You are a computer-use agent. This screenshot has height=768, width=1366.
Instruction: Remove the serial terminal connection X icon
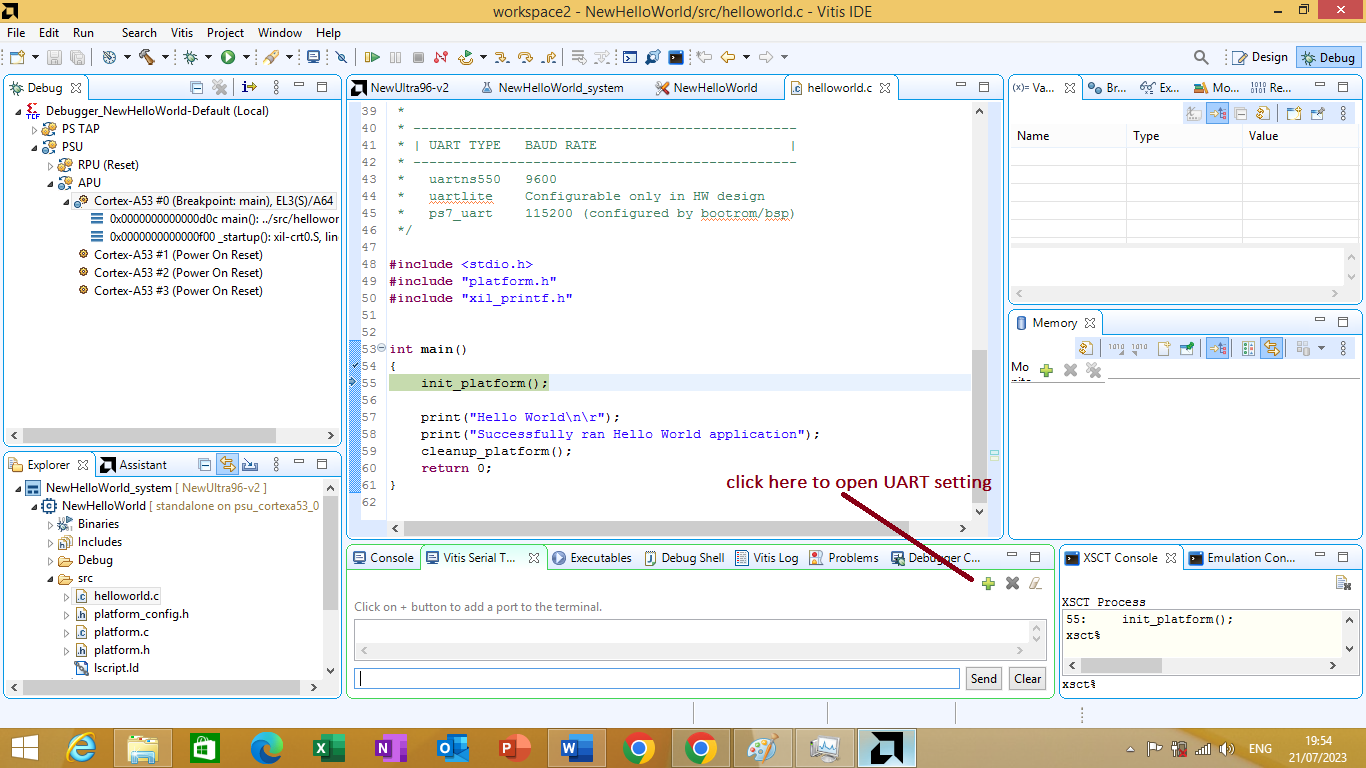click(1012, 583)
